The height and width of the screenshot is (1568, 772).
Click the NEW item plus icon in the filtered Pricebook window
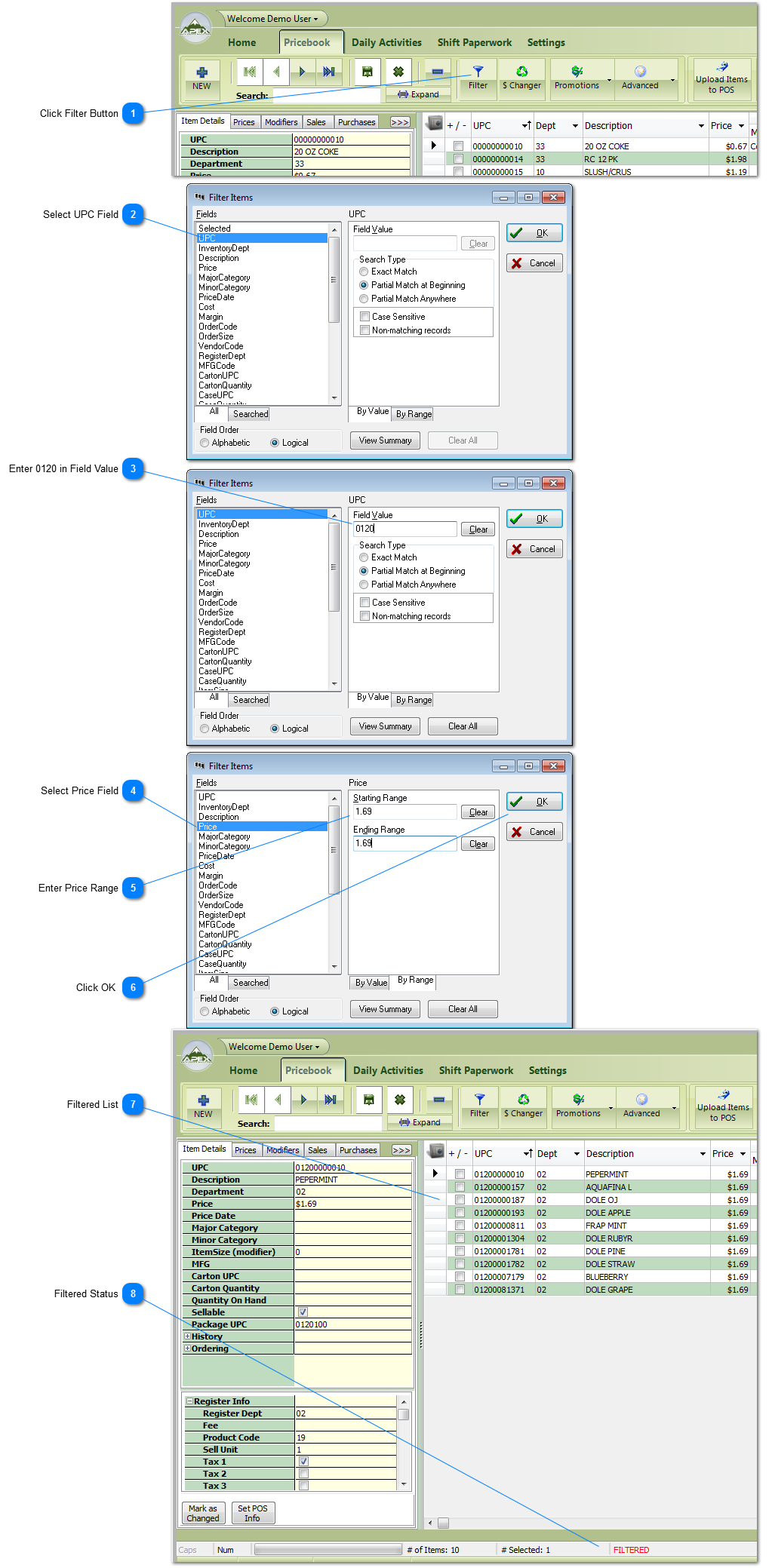coord(203,1101)
